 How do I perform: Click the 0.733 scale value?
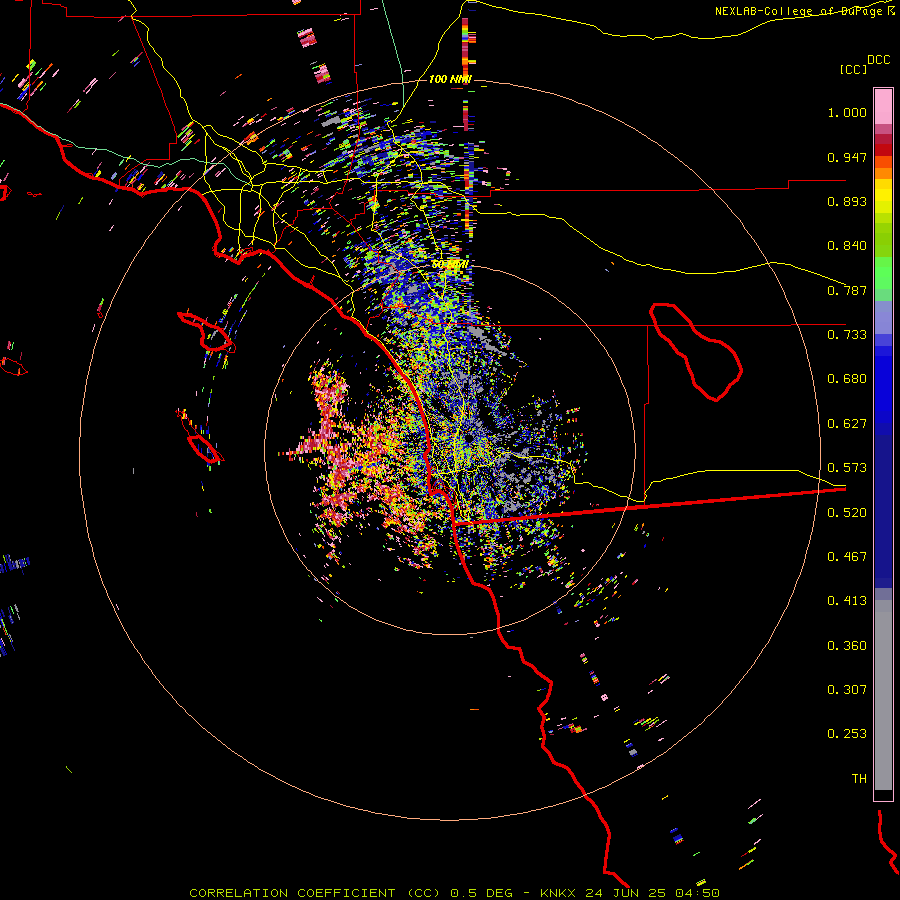pyautogui.click(x=847, y=335)
